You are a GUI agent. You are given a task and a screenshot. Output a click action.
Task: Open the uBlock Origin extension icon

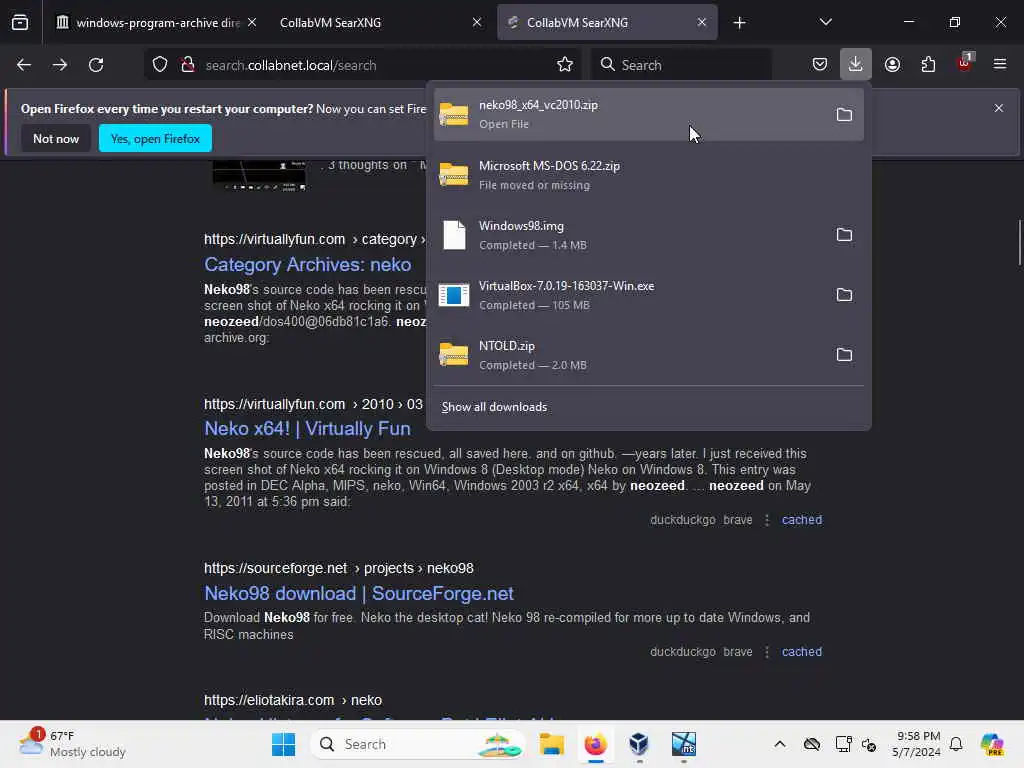[965, 63]
